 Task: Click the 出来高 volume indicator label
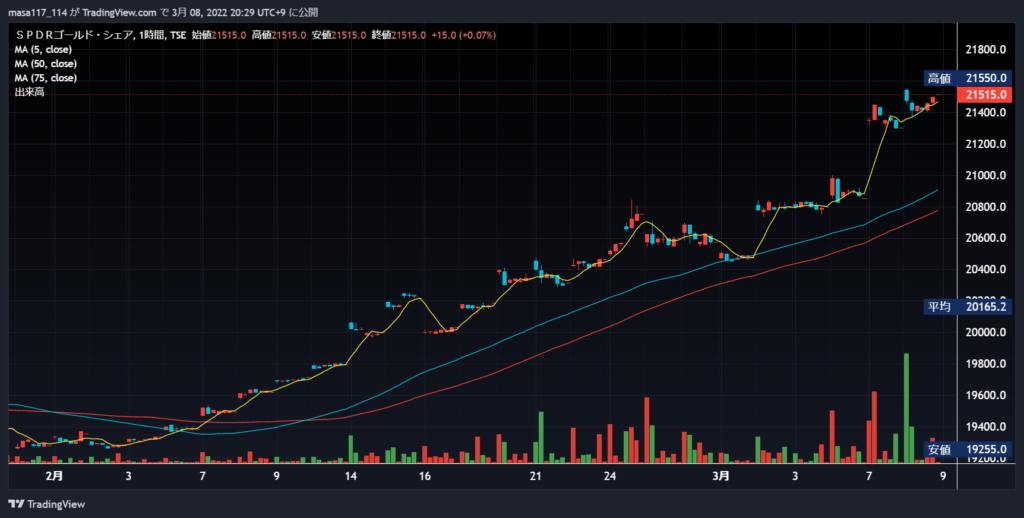29,93
